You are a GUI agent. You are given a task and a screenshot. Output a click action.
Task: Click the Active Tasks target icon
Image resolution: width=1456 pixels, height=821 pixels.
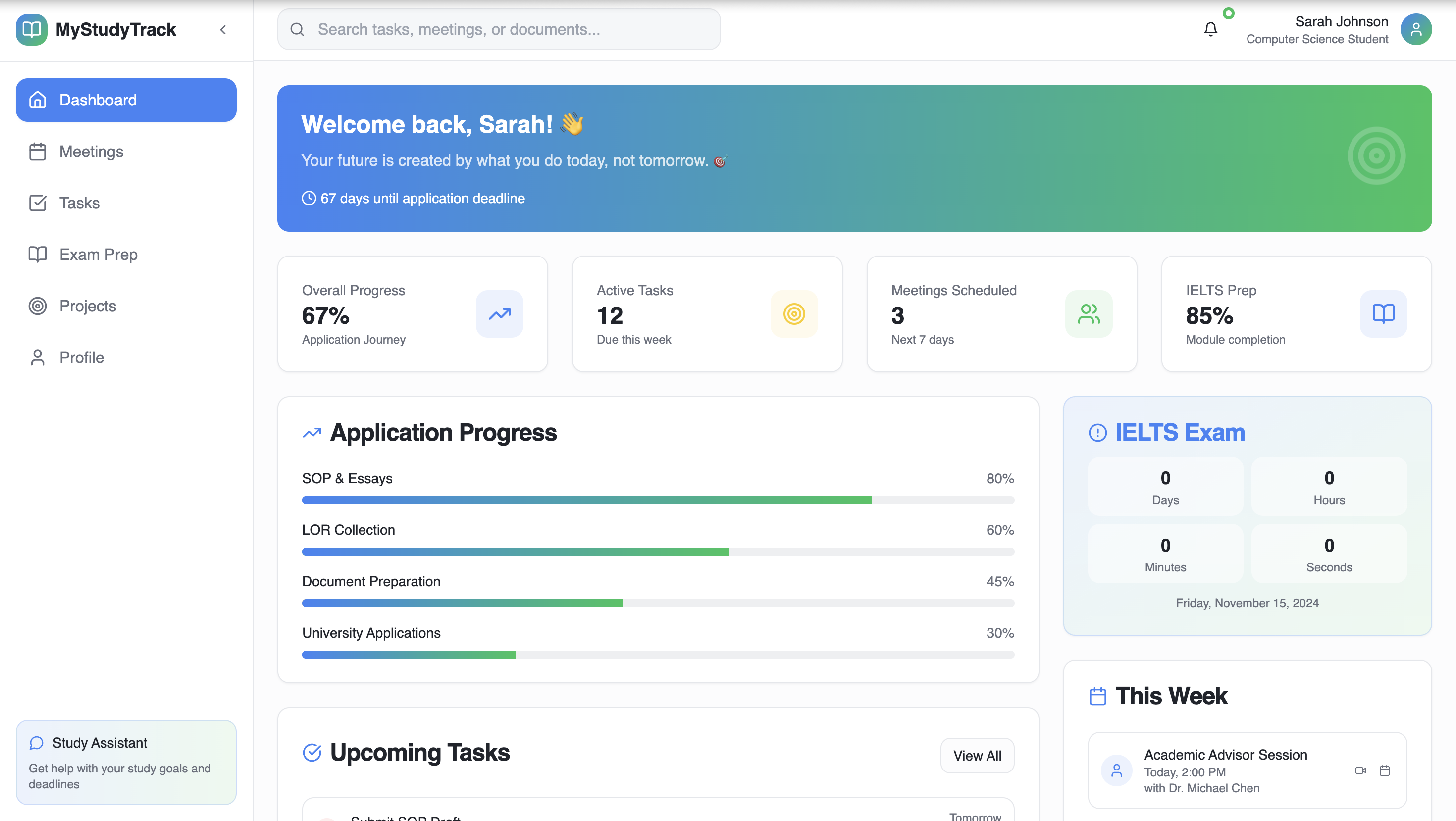(793, 313)
